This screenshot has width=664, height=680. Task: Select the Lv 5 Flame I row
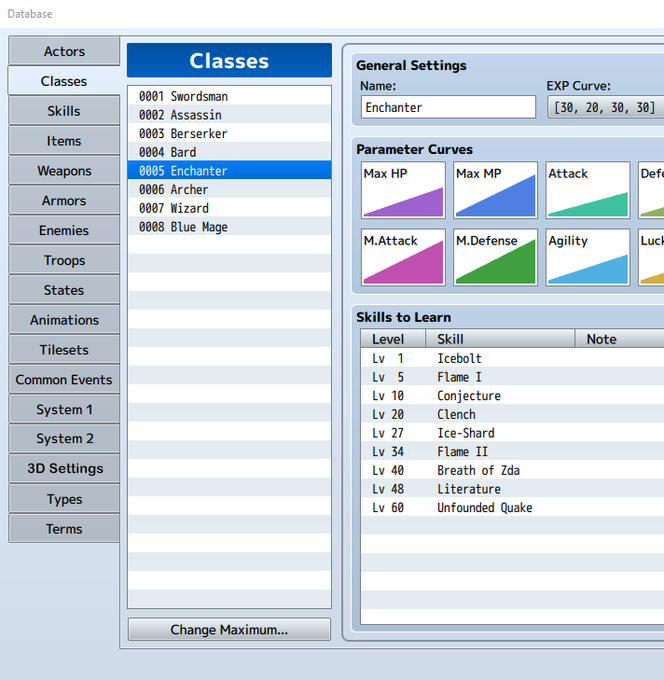513,377
